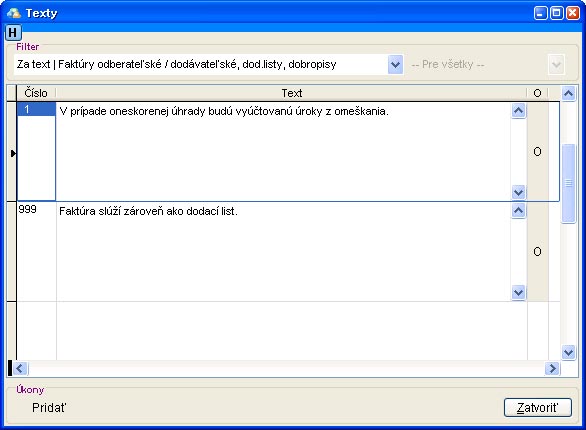Viewport: 586px width, 430px height.
Task: Click the O column header
Action: pyautogui.click(x=537, y=93)
